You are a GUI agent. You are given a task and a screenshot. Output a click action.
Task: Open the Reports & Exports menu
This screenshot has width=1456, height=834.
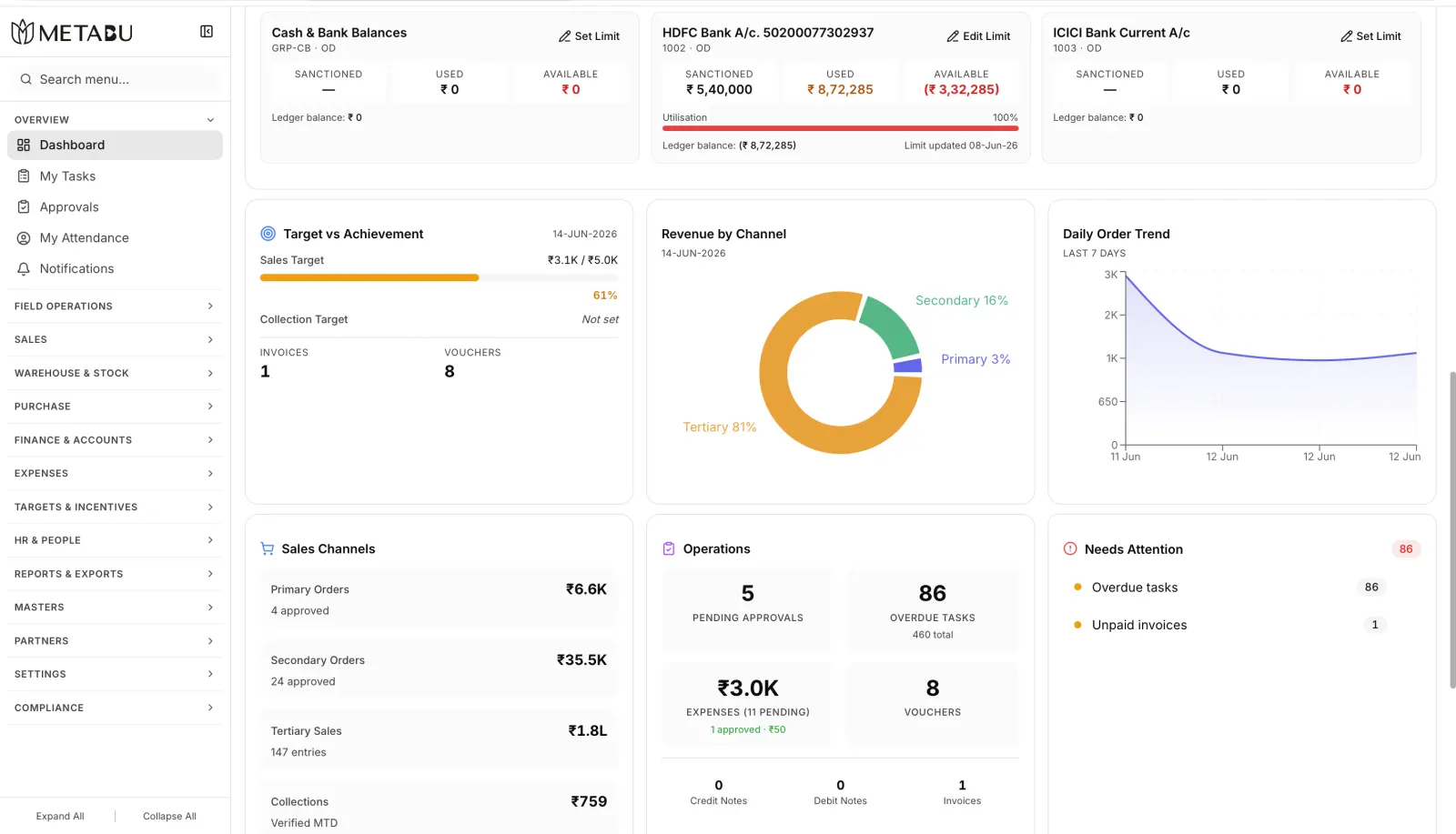click(114, 574)
